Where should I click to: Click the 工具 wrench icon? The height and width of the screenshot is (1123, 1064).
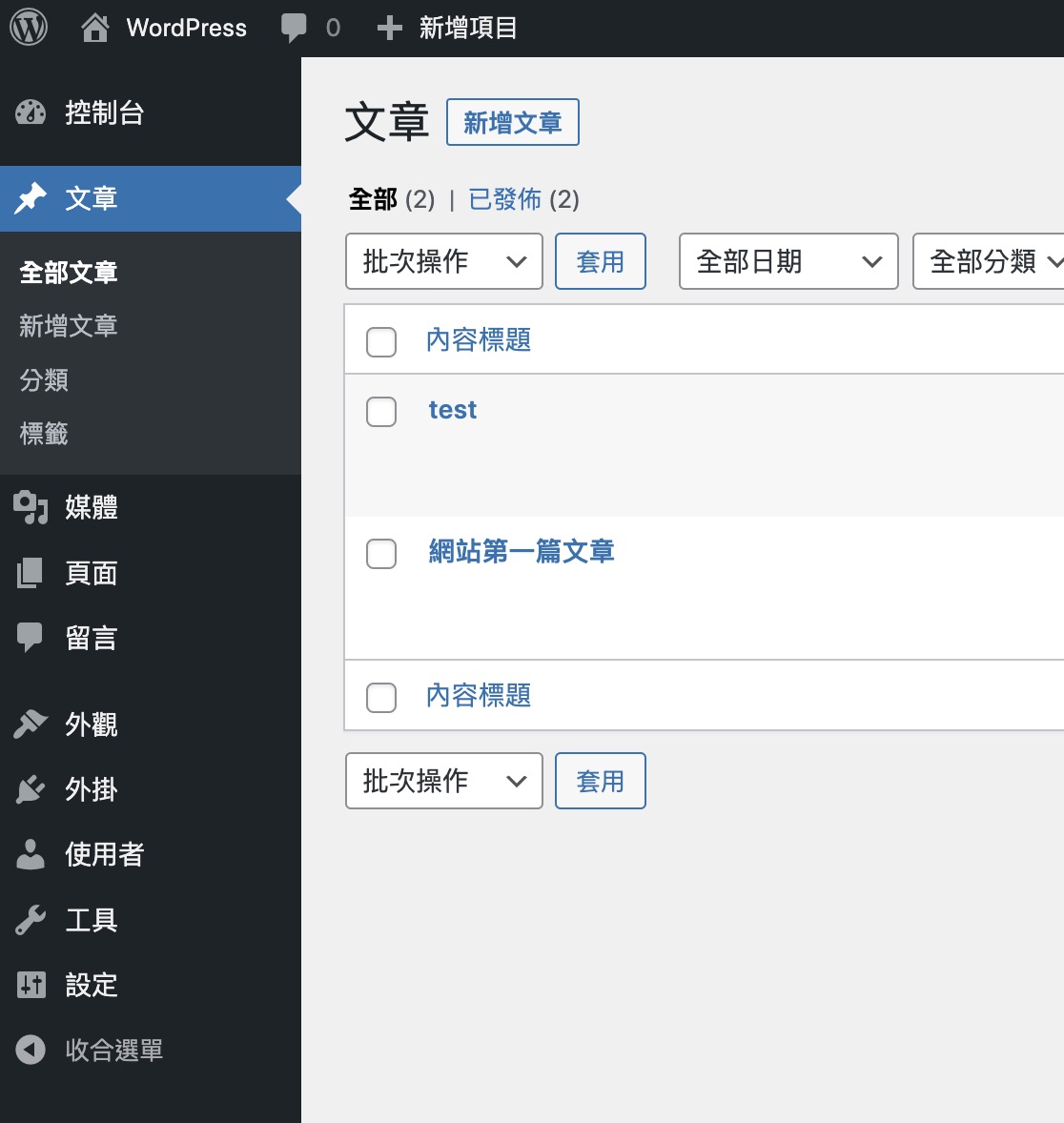pyautogui.click(x=31, y=920)
